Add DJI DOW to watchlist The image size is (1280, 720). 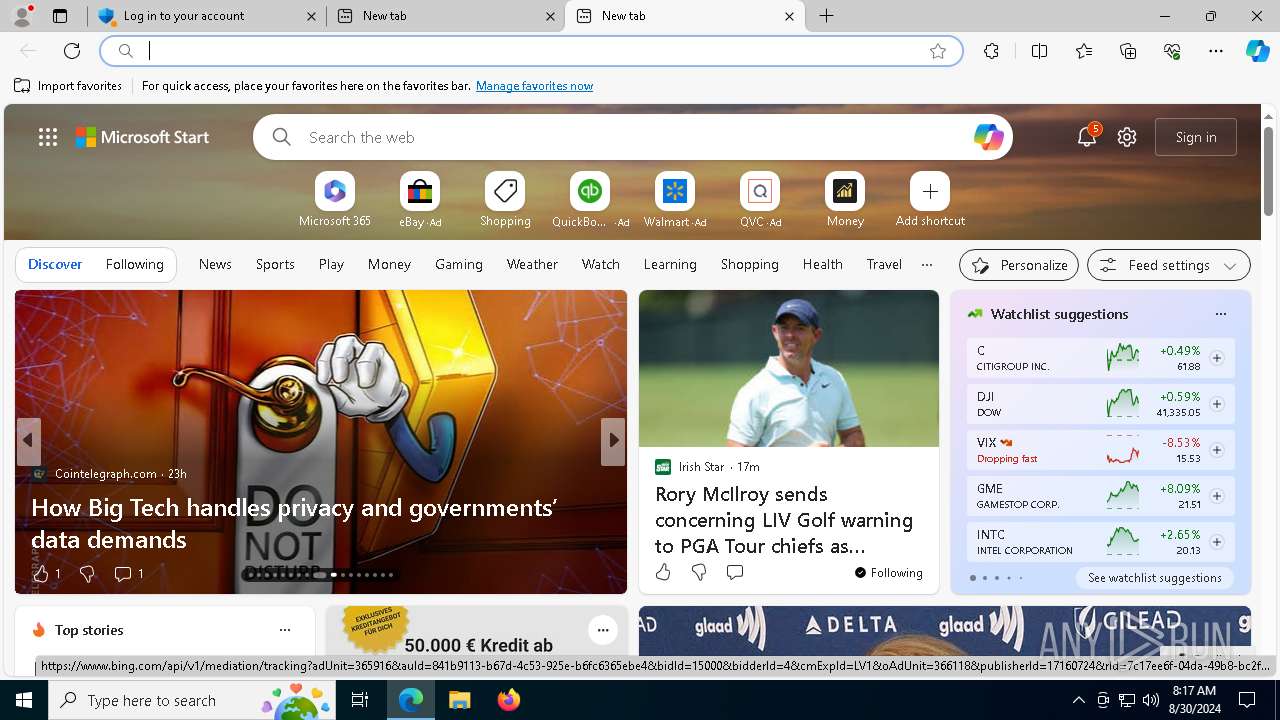pyautogui.click(x=1217, y=404)
